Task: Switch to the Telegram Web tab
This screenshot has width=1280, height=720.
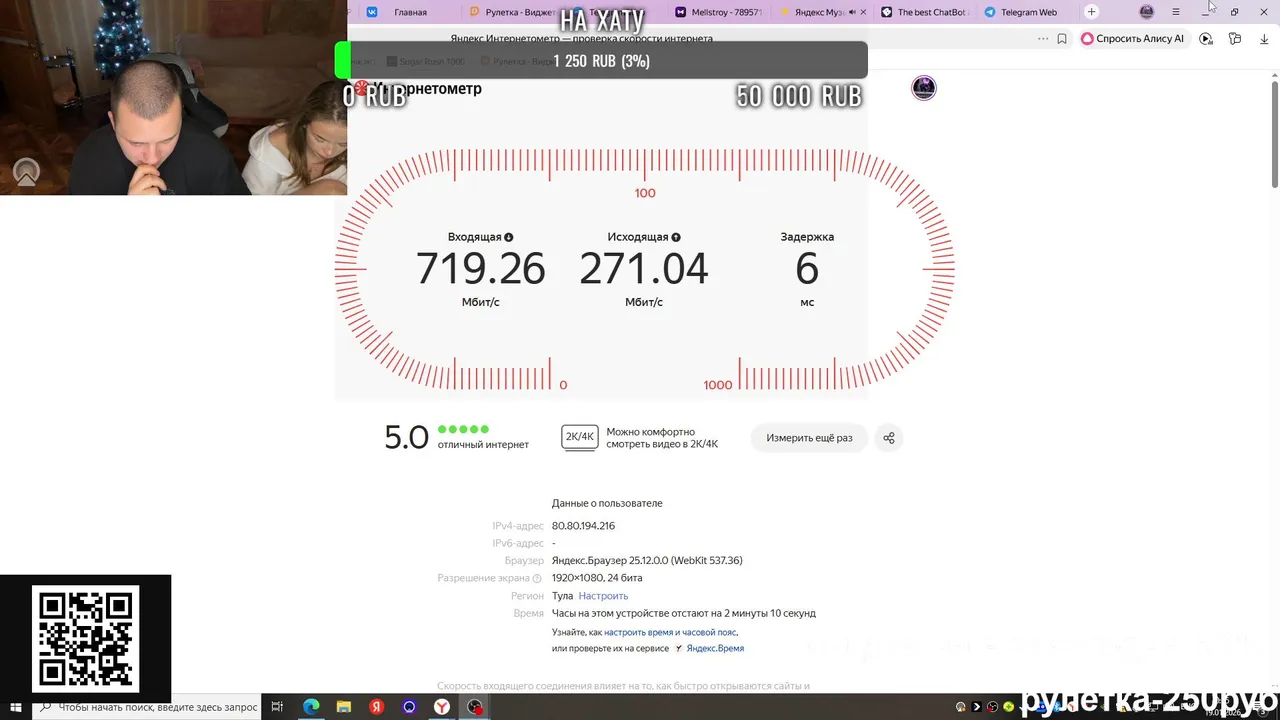Action: [1028, 12]
